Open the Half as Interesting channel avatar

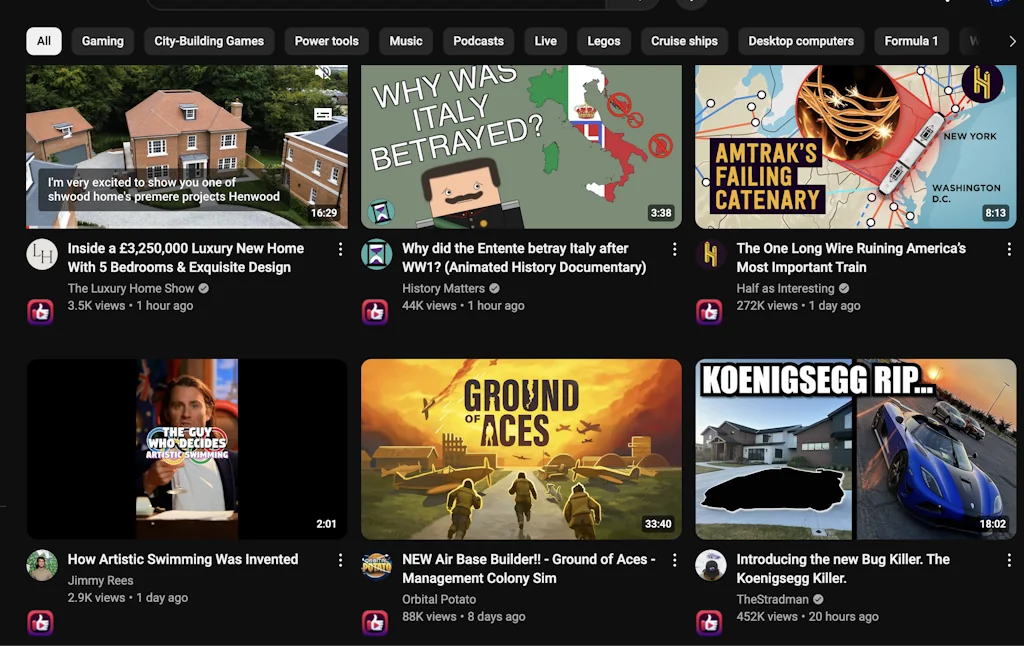[711, 255]
